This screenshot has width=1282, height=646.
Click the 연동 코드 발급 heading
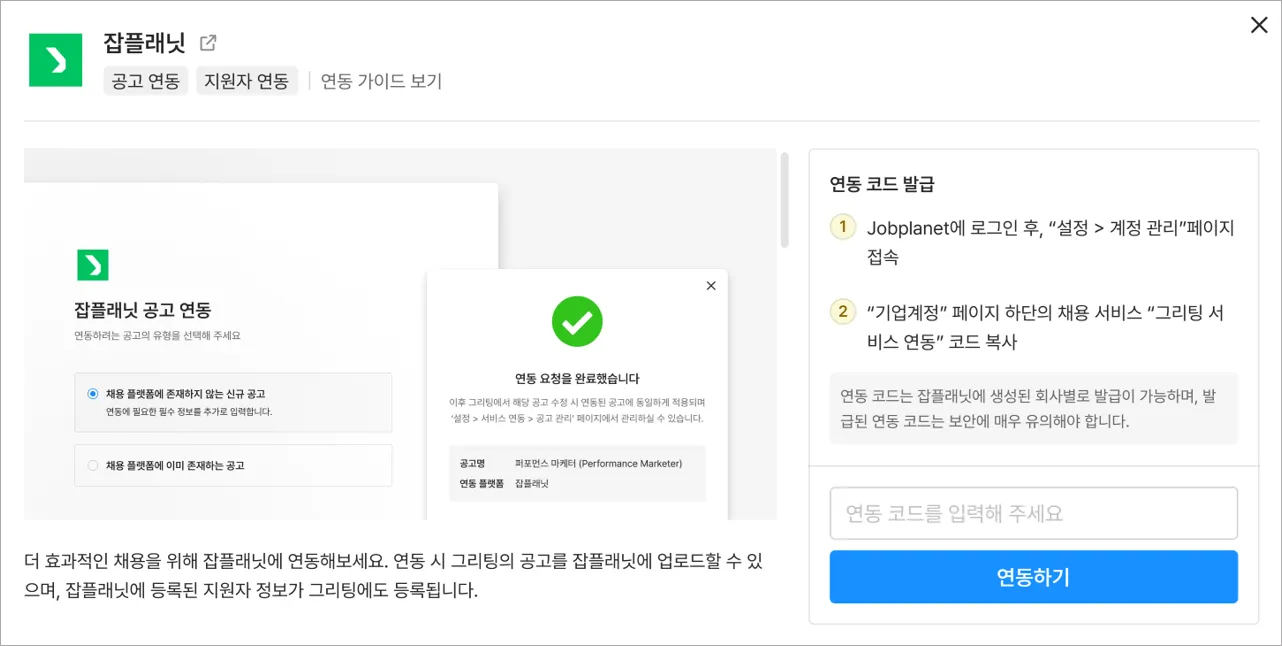[x=882, y=184]
